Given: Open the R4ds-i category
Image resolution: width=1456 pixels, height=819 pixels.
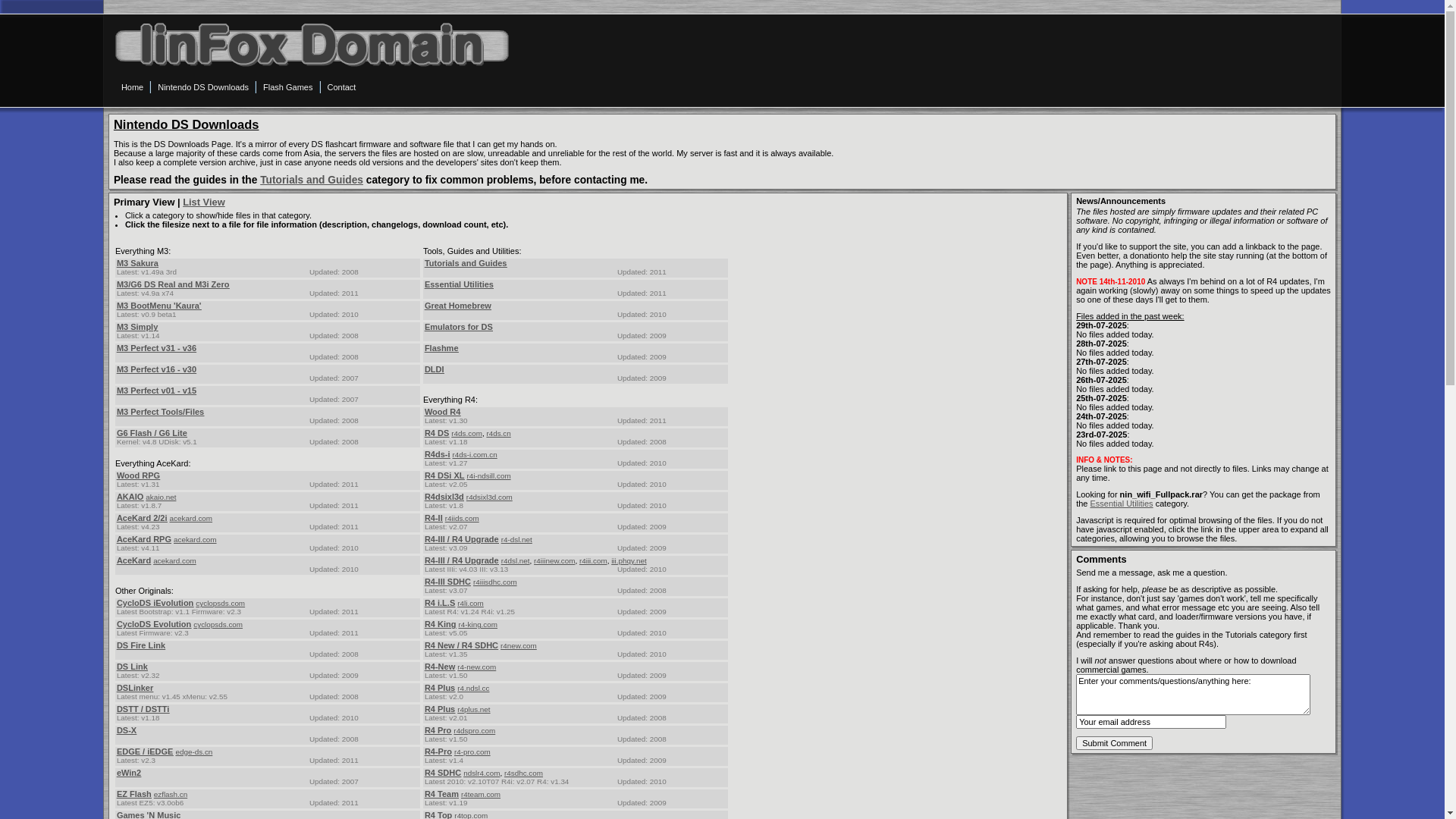Looking at the screenshot, I should [x=437, y=454].
